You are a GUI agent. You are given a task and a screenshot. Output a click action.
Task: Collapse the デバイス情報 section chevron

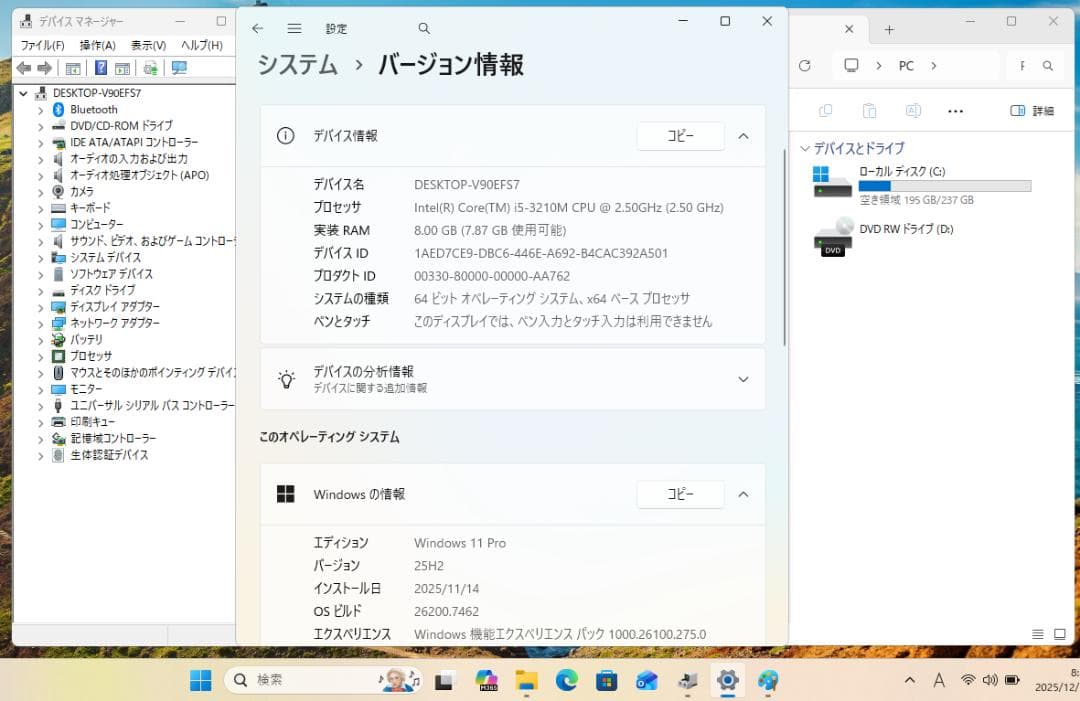pyautogui.click(x=743, y=136)
